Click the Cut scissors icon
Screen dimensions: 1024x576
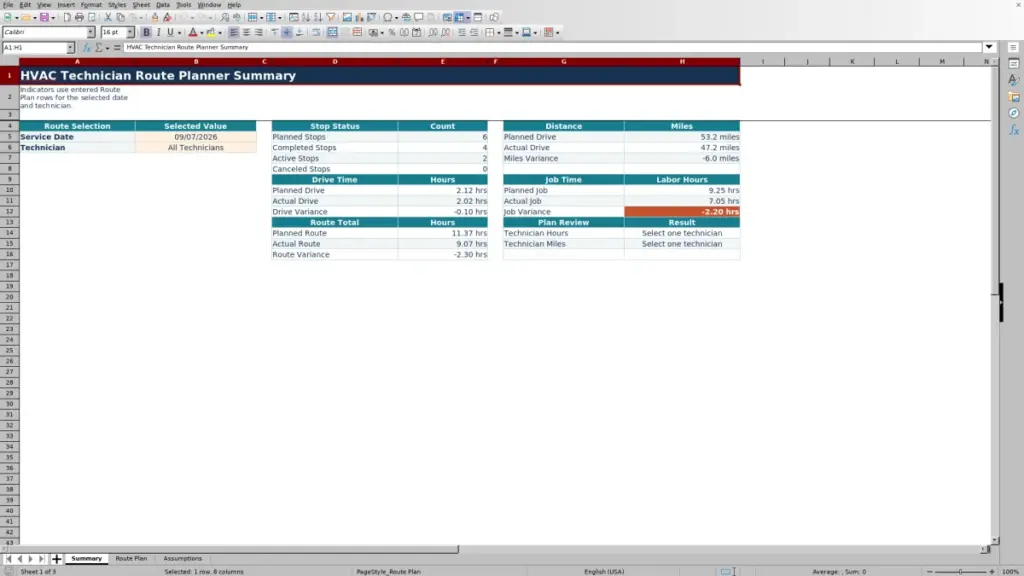pos(108,18)
